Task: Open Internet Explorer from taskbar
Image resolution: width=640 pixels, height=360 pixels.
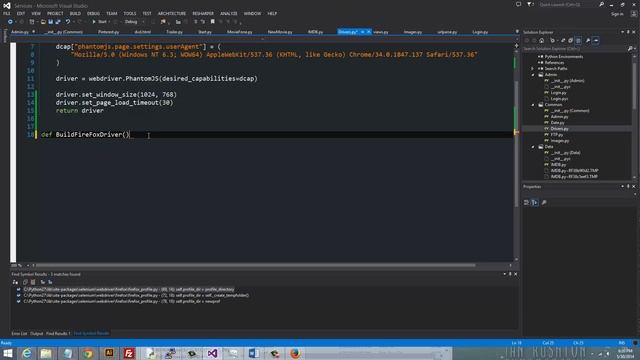Action: (x=27, y=353)
